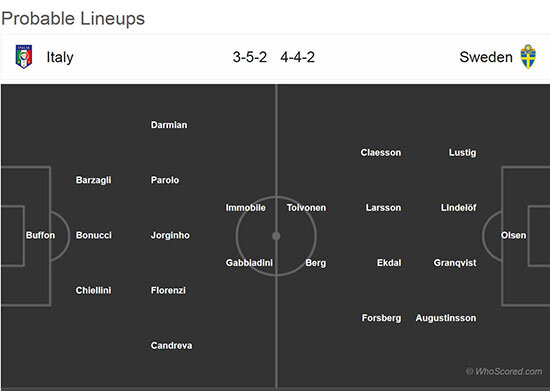Select goalkeeper Olsen on the pitch

[x=513, y=235]
